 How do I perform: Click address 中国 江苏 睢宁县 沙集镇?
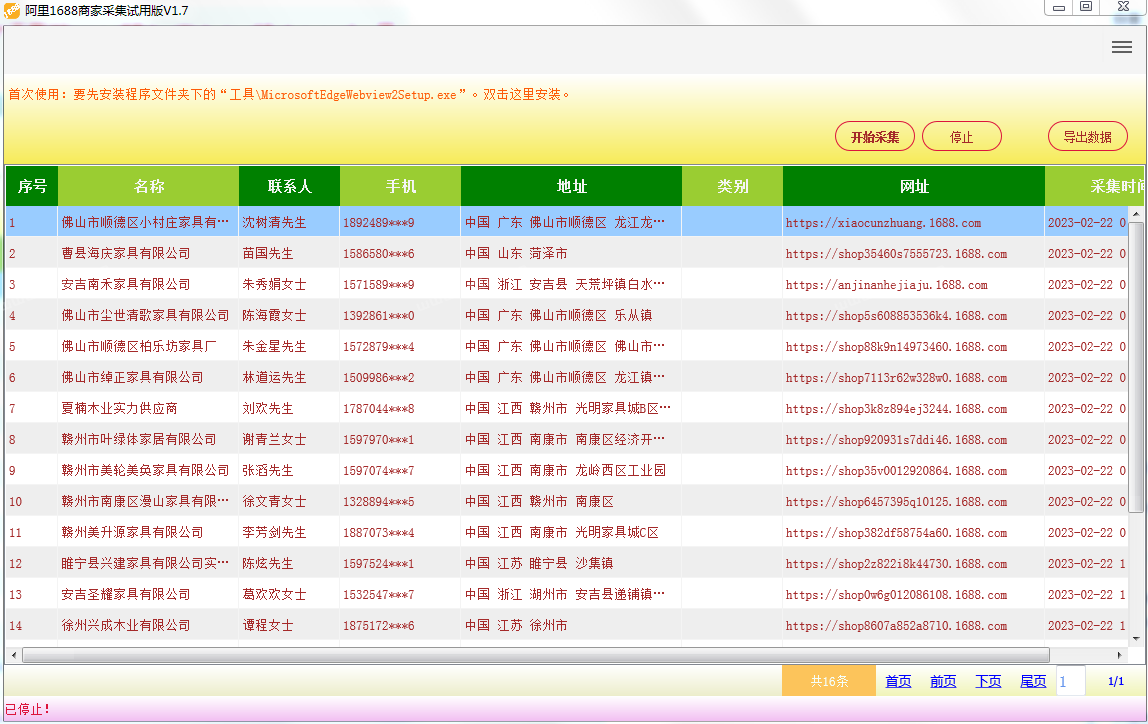click(539, 563)
